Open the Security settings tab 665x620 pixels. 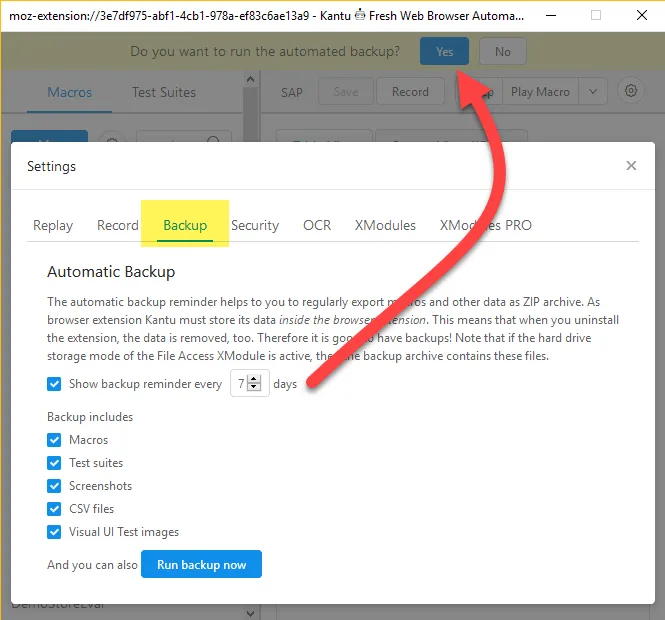pos(255,225)
